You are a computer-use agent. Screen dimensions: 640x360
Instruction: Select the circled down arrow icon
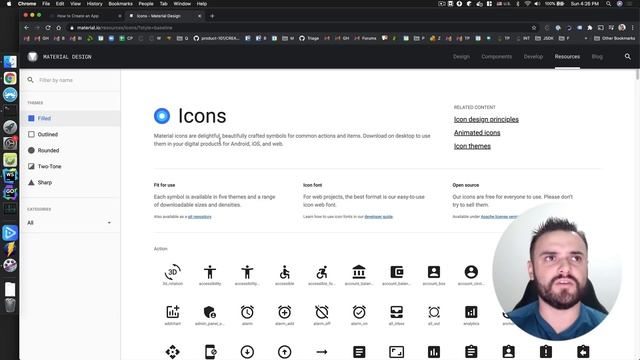247,352
